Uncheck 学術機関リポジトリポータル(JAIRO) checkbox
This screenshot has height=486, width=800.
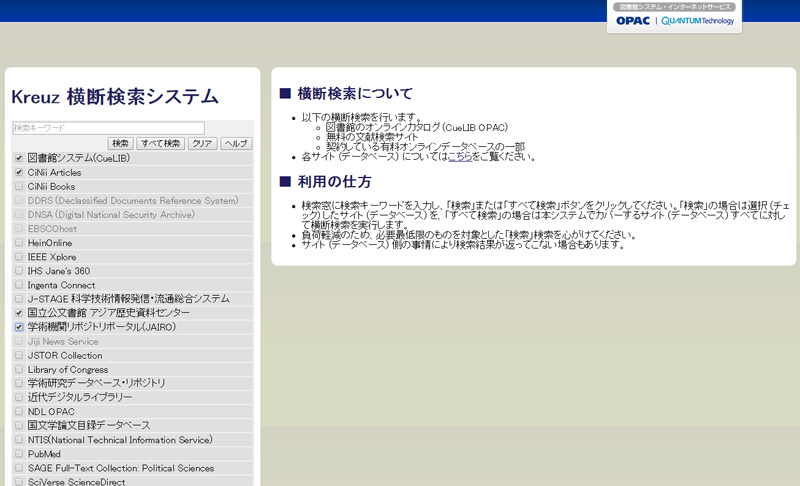(19, 327)
